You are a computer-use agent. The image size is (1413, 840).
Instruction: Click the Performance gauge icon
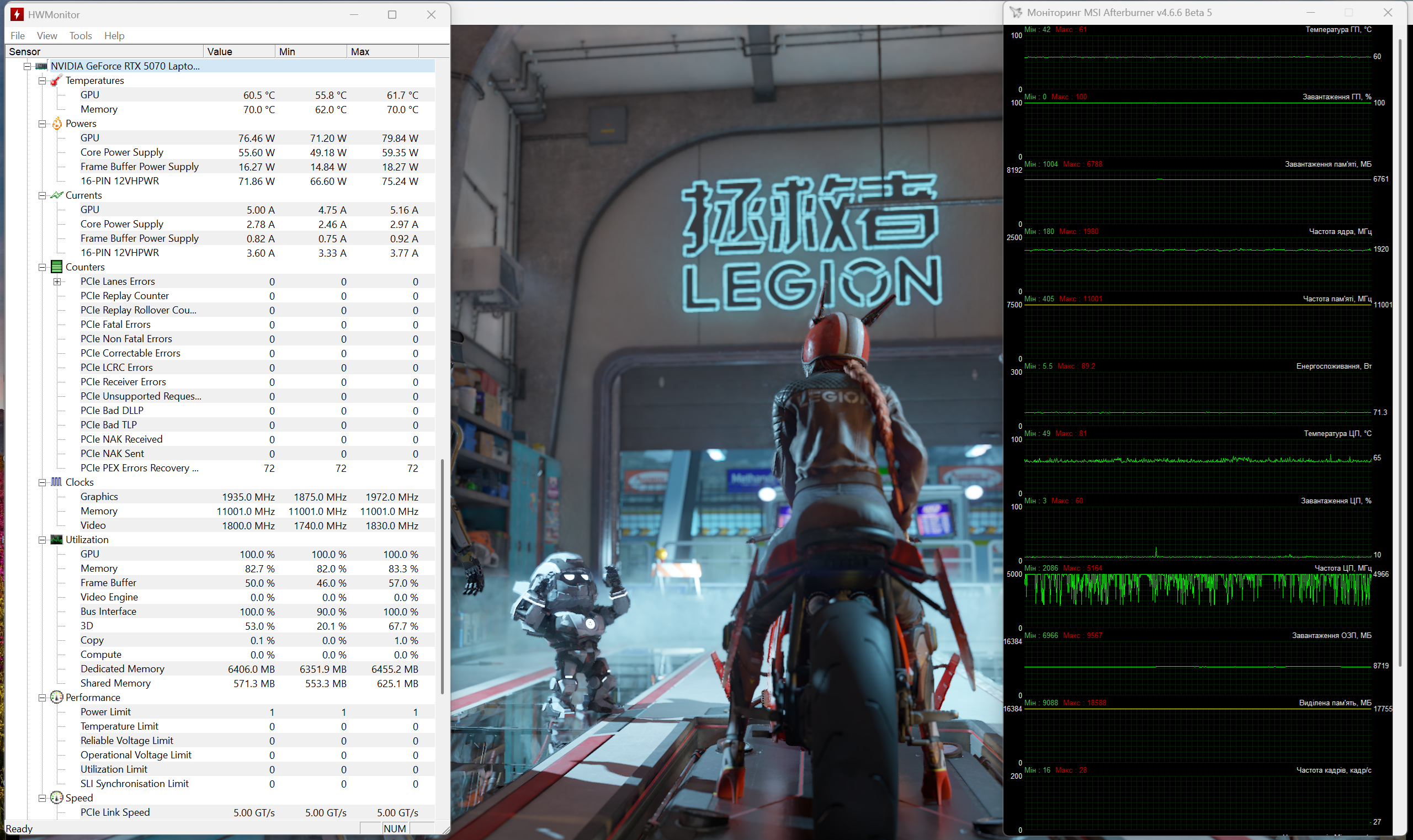click(x=57, y=697)
